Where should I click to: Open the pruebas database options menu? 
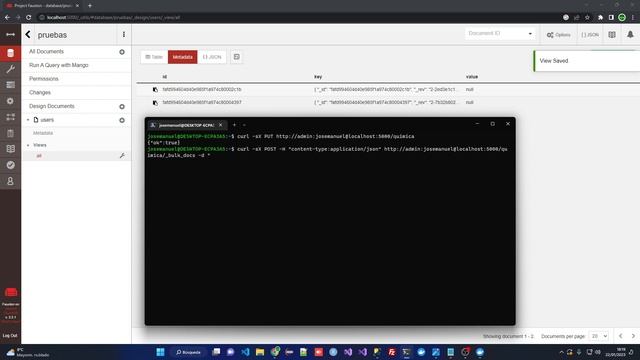point(124,35)
